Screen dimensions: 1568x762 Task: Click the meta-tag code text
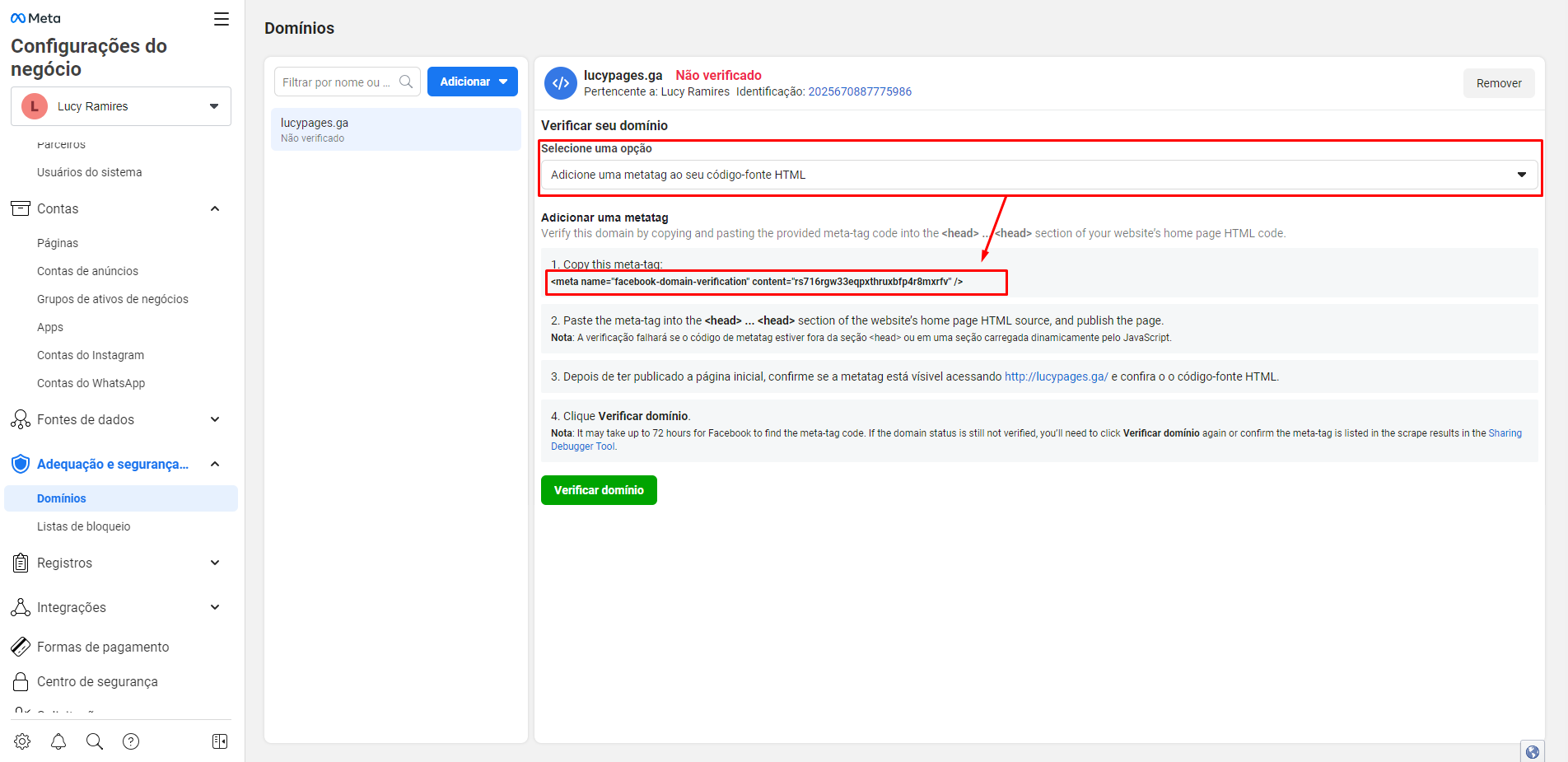tap(756, 282)
